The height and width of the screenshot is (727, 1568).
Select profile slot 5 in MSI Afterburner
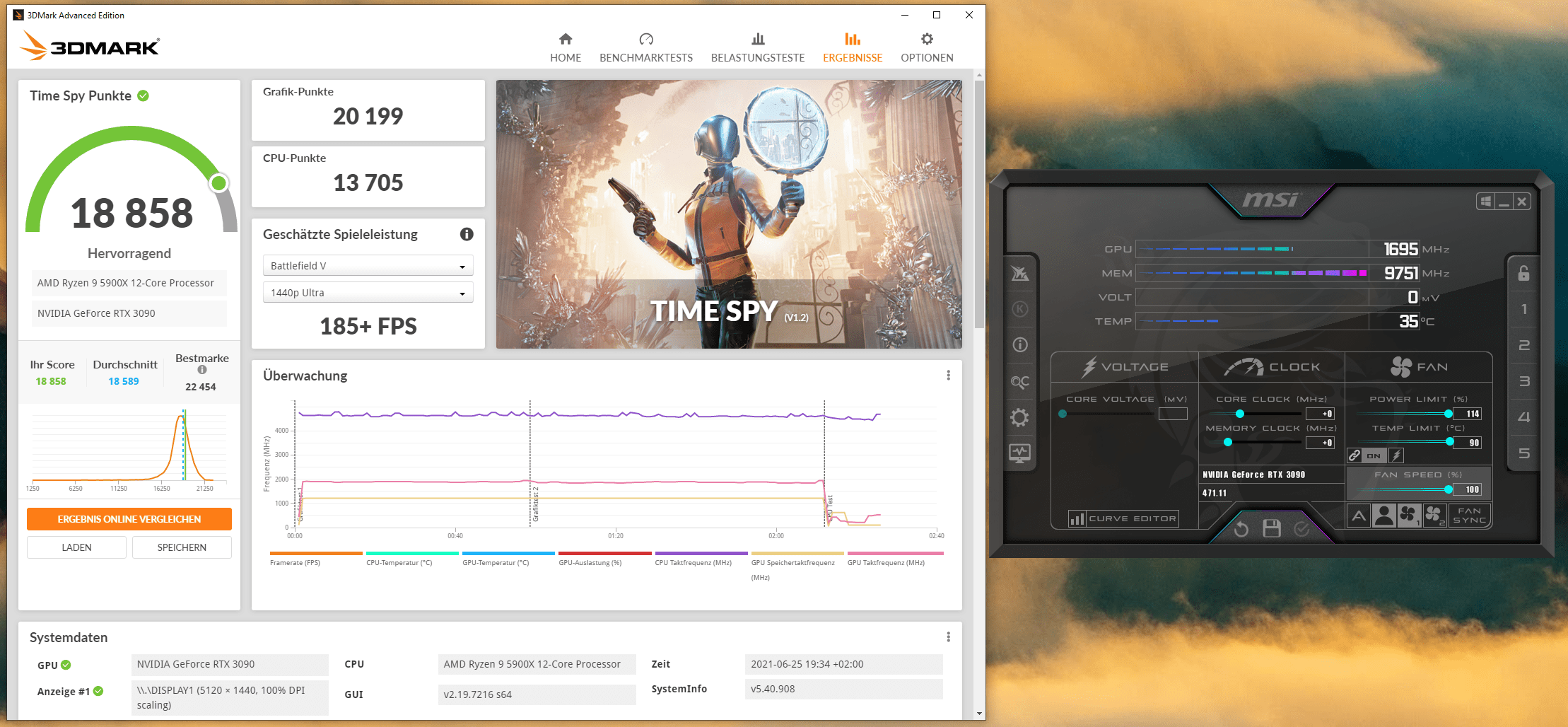tap(1523, 453)
